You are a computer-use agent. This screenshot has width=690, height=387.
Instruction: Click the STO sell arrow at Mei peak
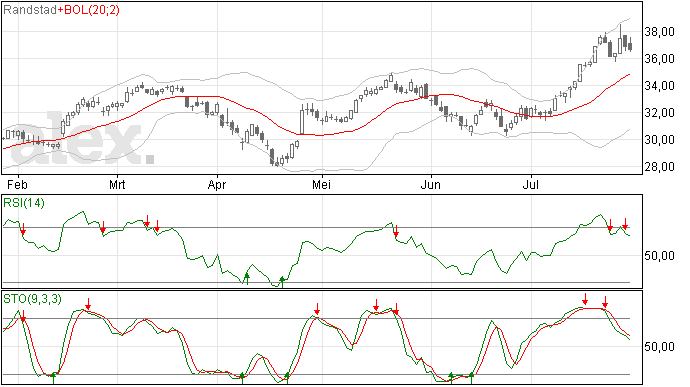click(317, 309)
